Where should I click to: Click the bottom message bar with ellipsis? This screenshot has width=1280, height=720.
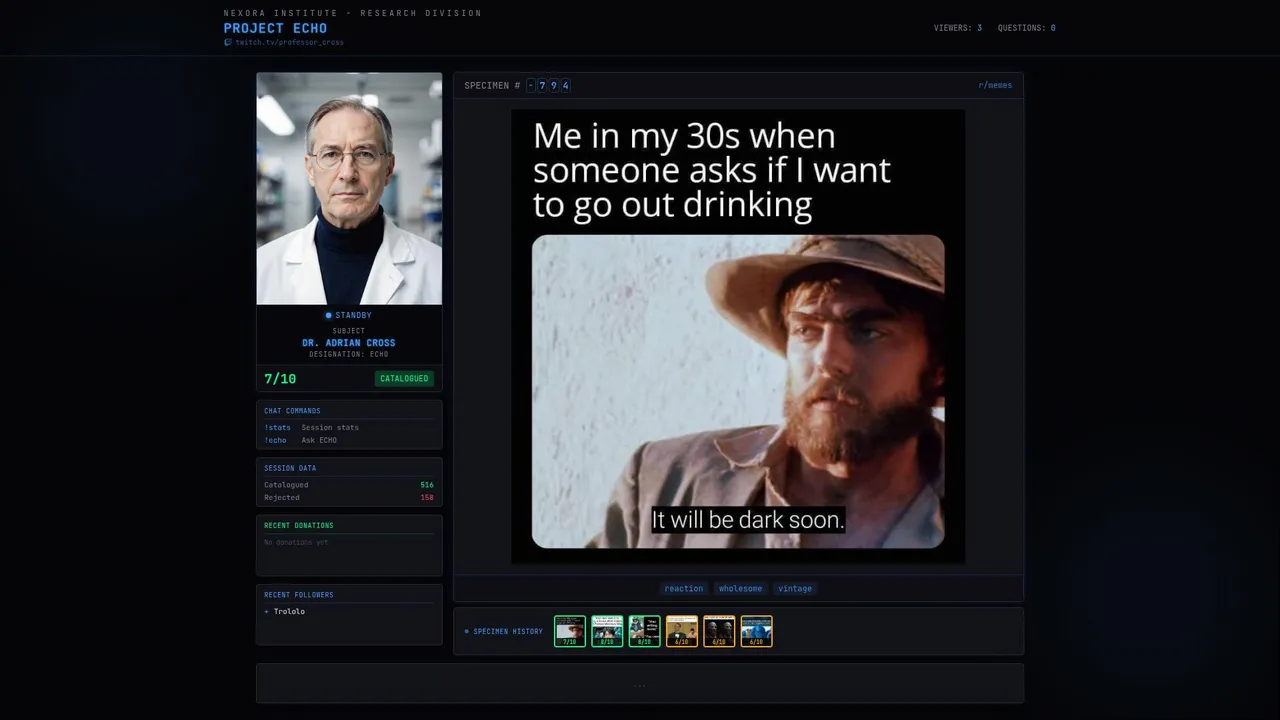(640, 683)
